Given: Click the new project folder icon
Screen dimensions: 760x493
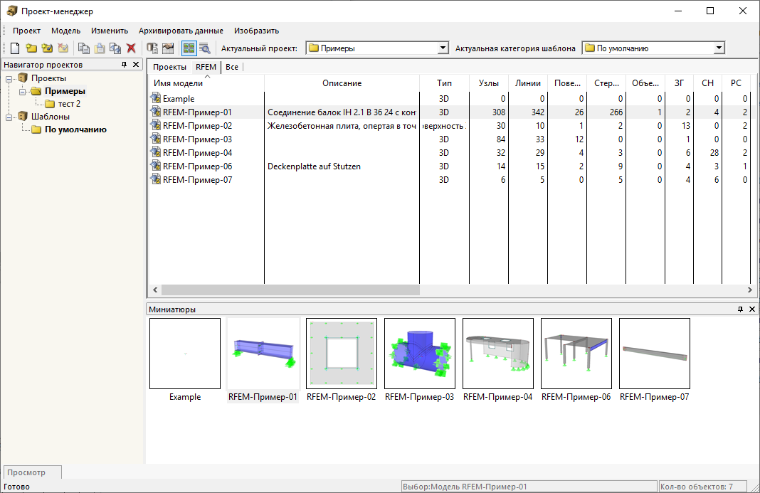Looking at the screenshot, I should [31, 48].
